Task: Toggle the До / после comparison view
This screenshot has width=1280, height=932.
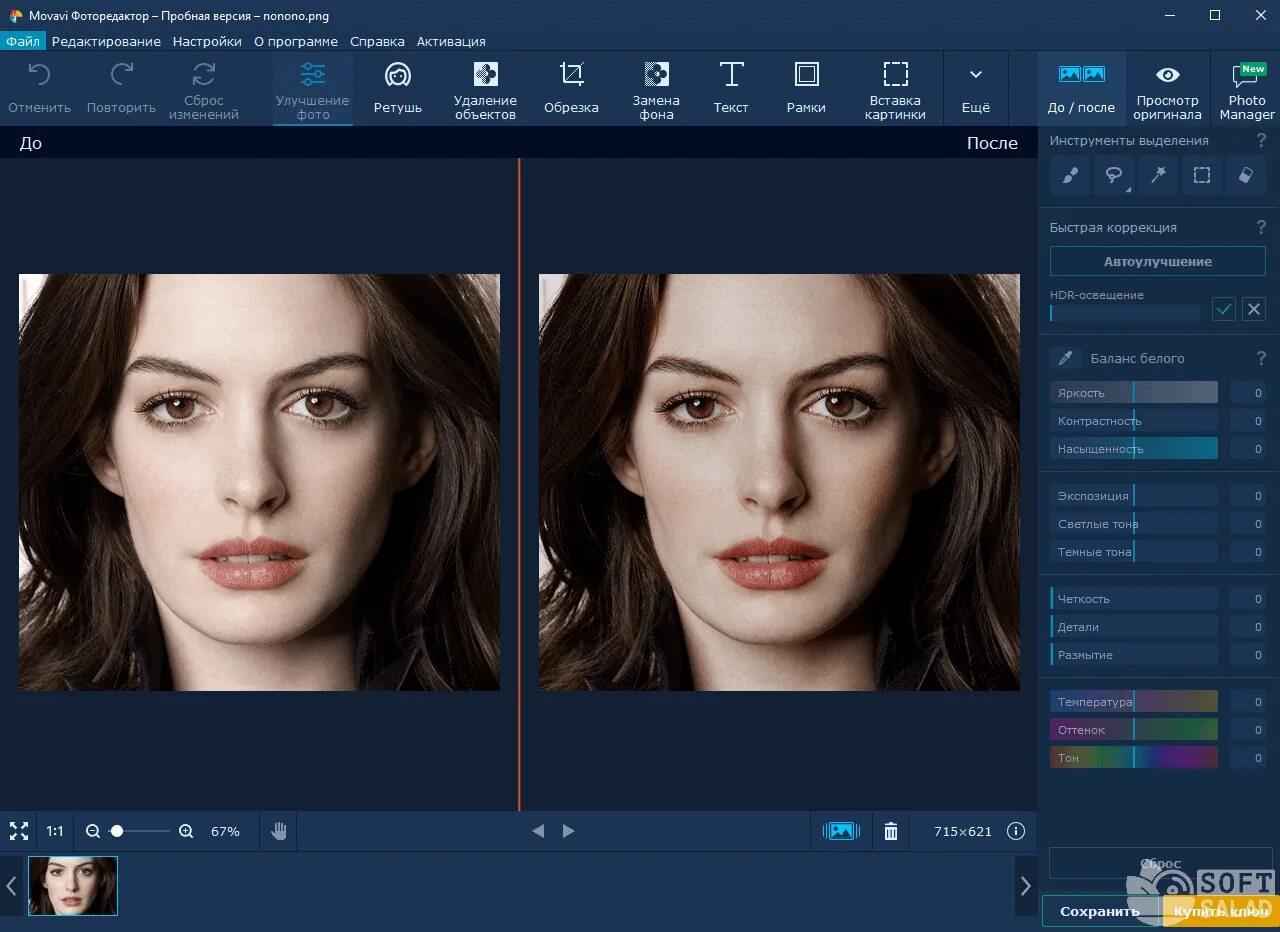Action: pos(1081,88)
